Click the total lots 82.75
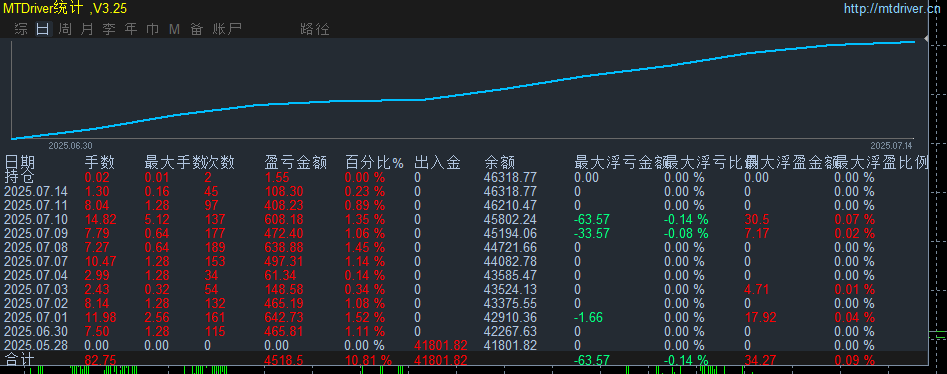947x374 pixels. [x=100, y=360]
